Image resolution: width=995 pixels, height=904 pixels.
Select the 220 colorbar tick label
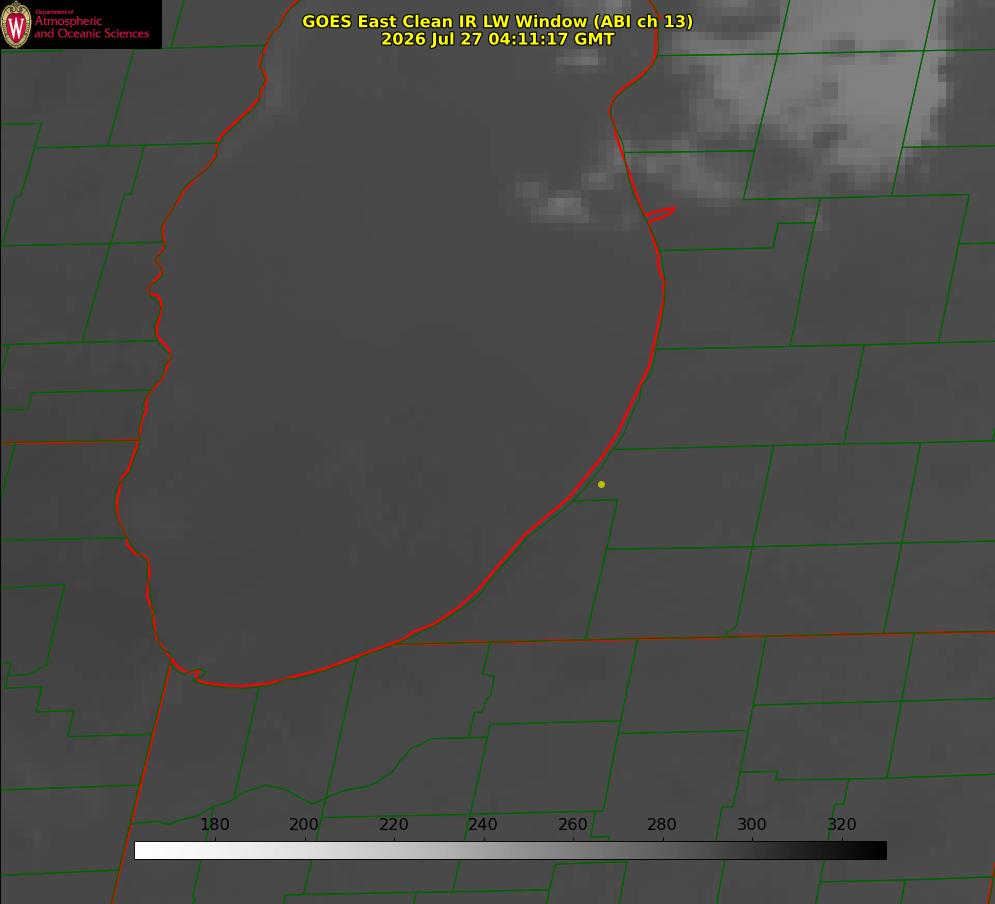pyautogui.click(x=393, y=824)
